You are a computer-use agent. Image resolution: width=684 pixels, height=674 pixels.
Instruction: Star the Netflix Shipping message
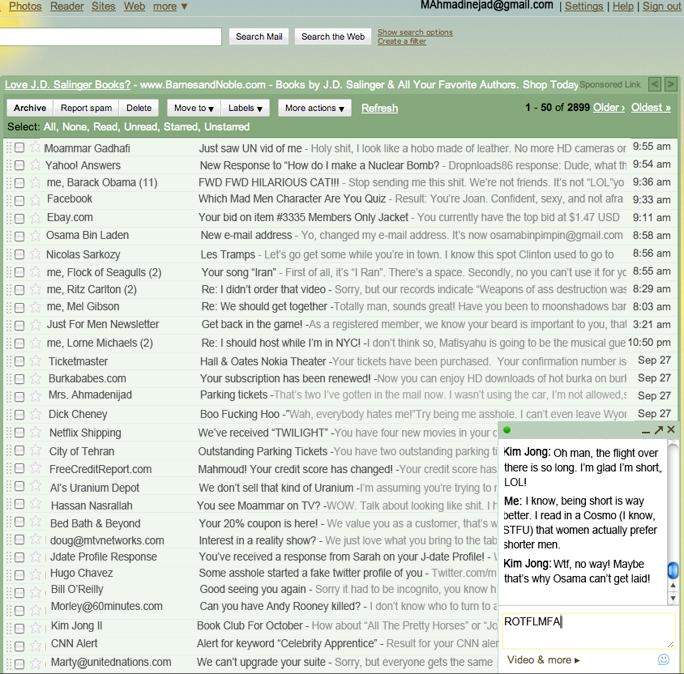coord(36,434)
